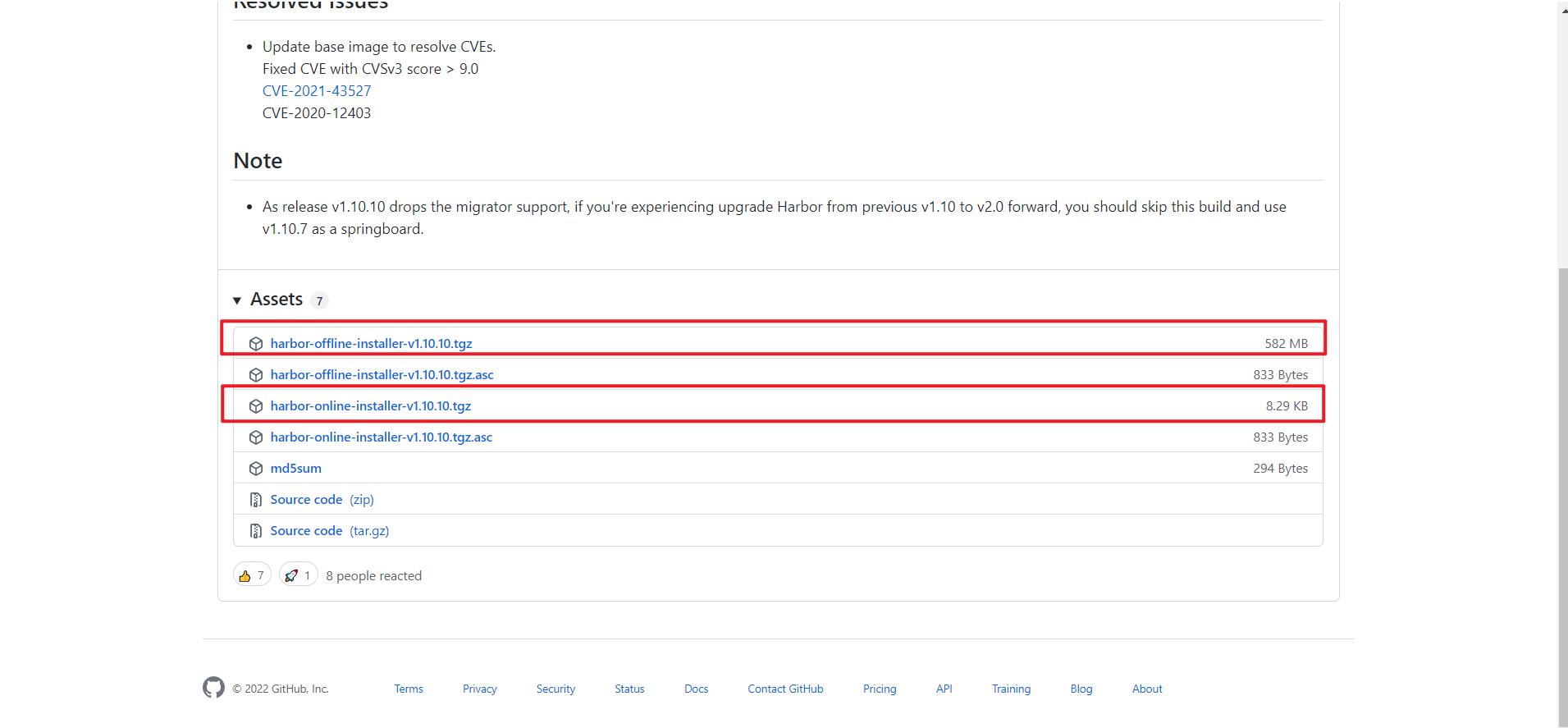This screenshot has height=728, width=1568.
Task: Open the Terms footer link
Action: pyautogui.click(x=409, y=689)
